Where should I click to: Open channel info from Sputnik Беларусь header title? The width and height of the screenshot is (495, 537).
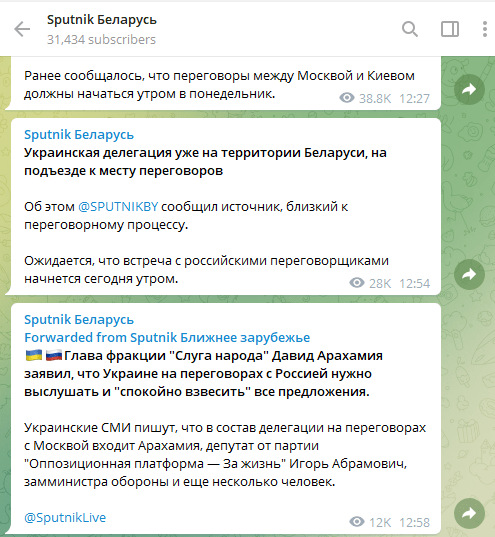pyautogui.click(x=102, y=20)
